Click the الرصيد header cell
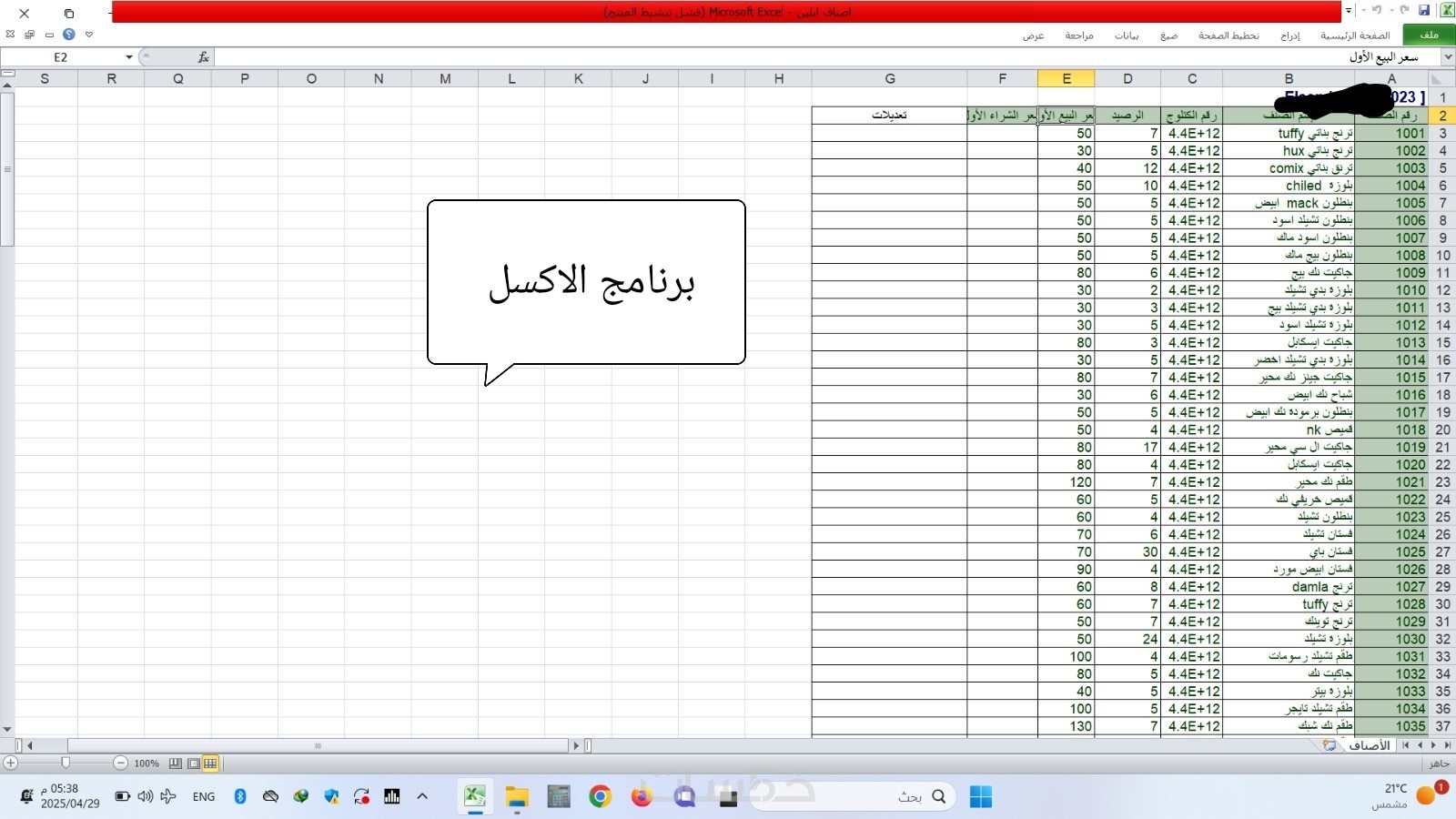1456x819 pixels. coord(1127,116)
